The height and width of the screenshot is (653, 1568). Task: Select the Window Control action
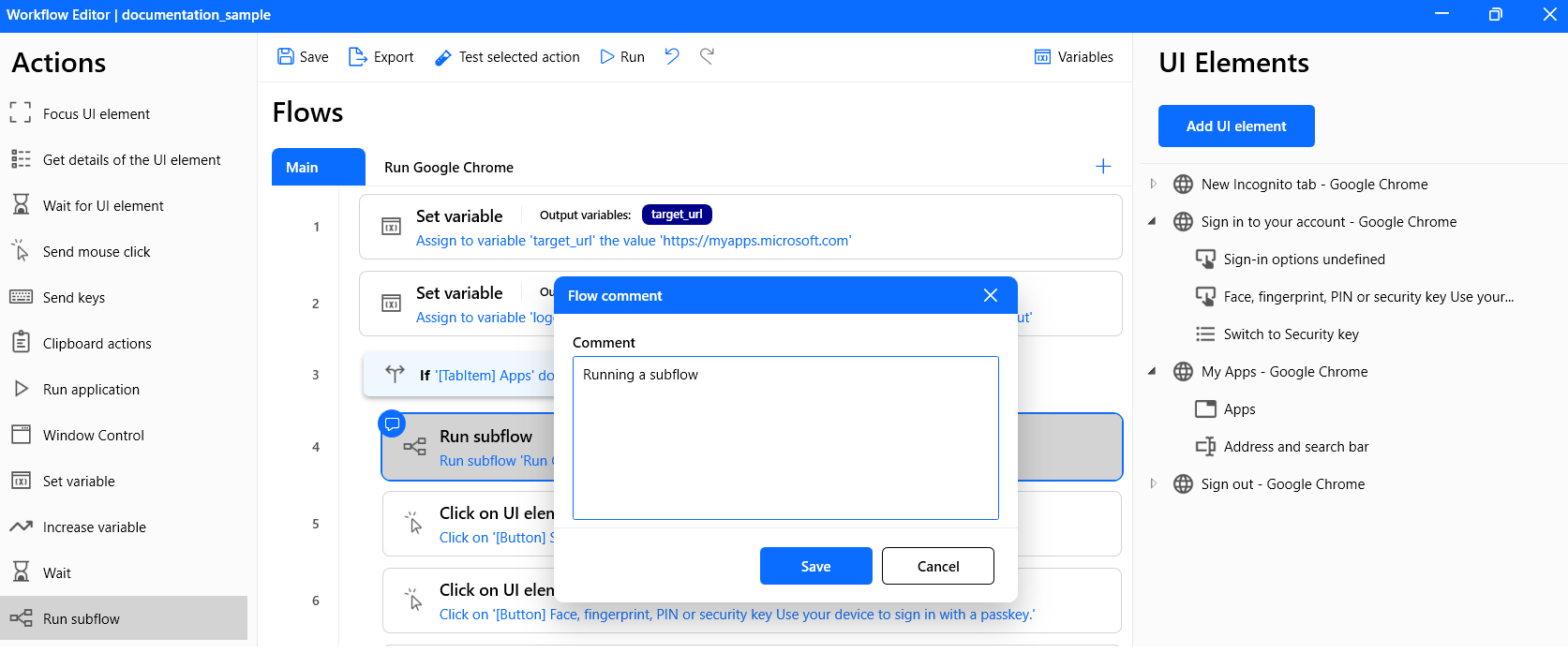tap(124, 435)
